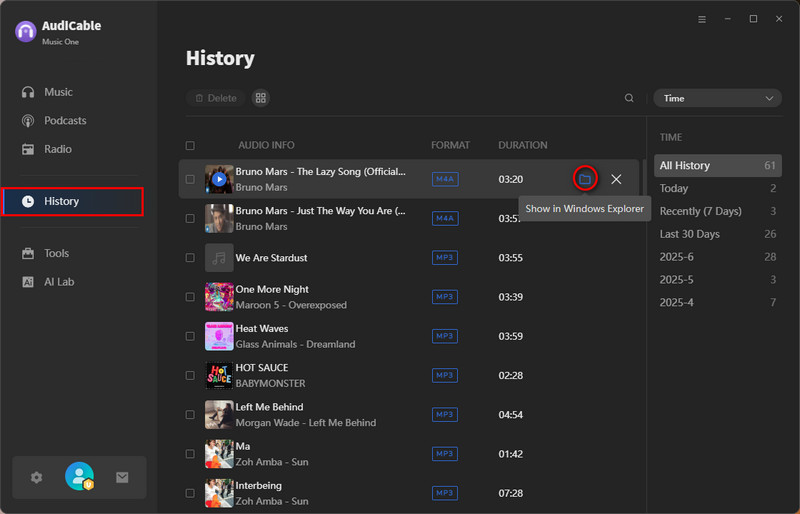Click the DURATION column header
This screenshot has height=514, width=800.
click(x=523, y=145)
